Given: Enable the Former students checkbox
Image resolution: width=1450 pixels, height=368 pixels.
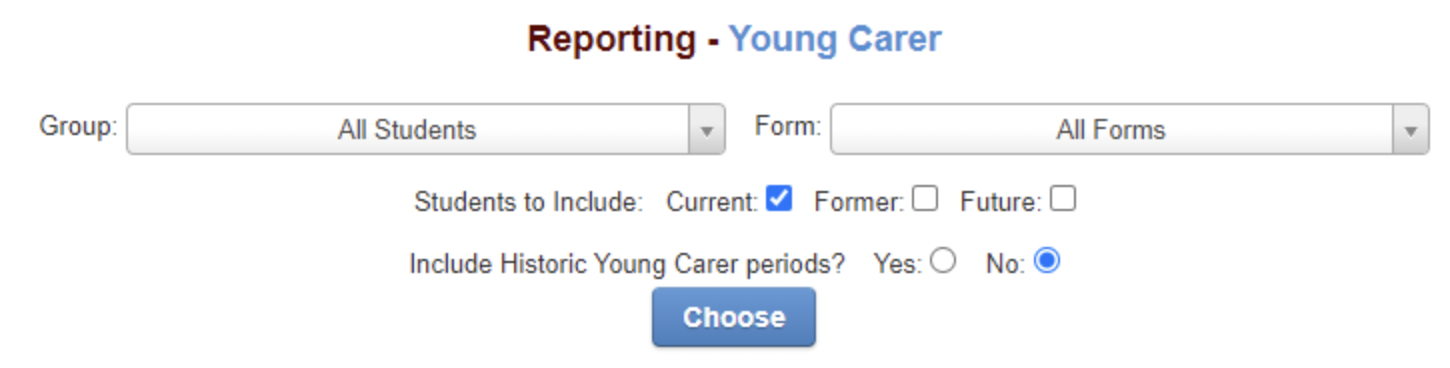Looking at the screenshot, I should click(925, 199).
